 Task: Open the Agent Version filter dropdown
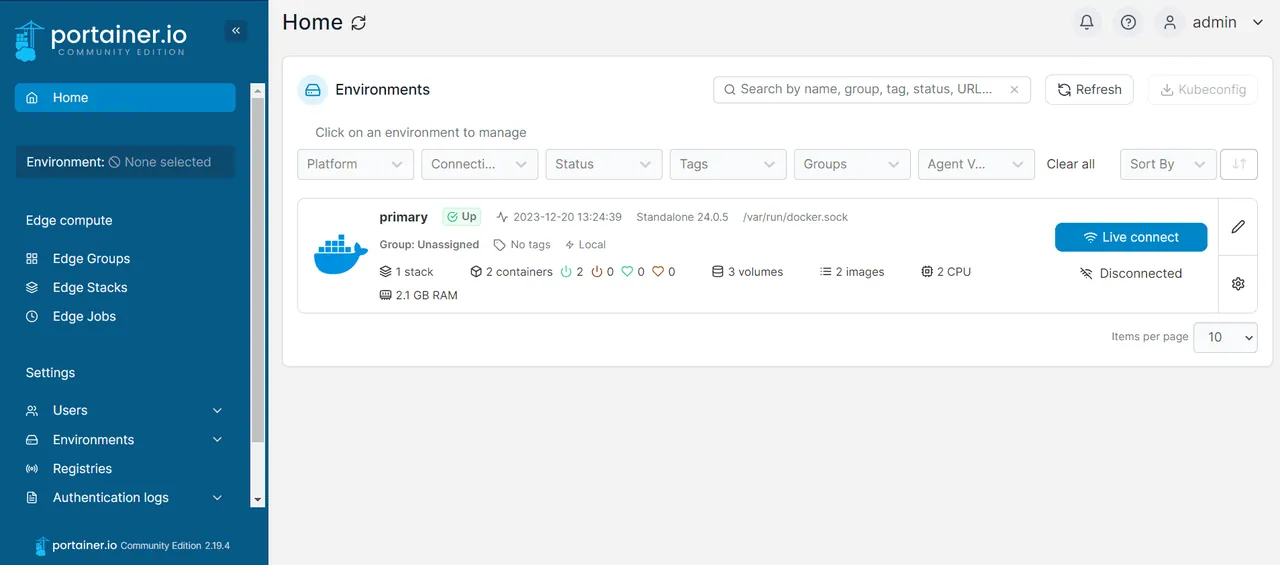point(976,164)
